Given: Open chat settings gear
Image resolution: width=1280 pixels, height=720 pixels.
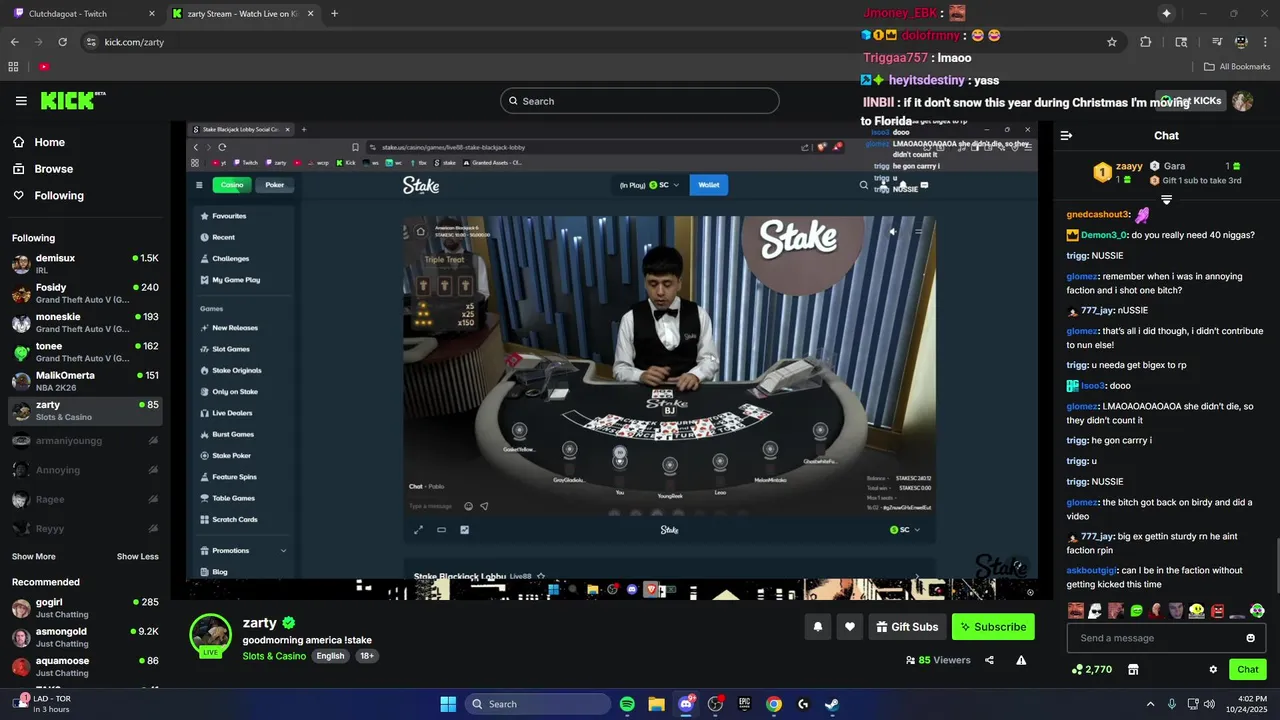Looking at the screenshot, I should pyautogui.click(x=1213, y=670).
